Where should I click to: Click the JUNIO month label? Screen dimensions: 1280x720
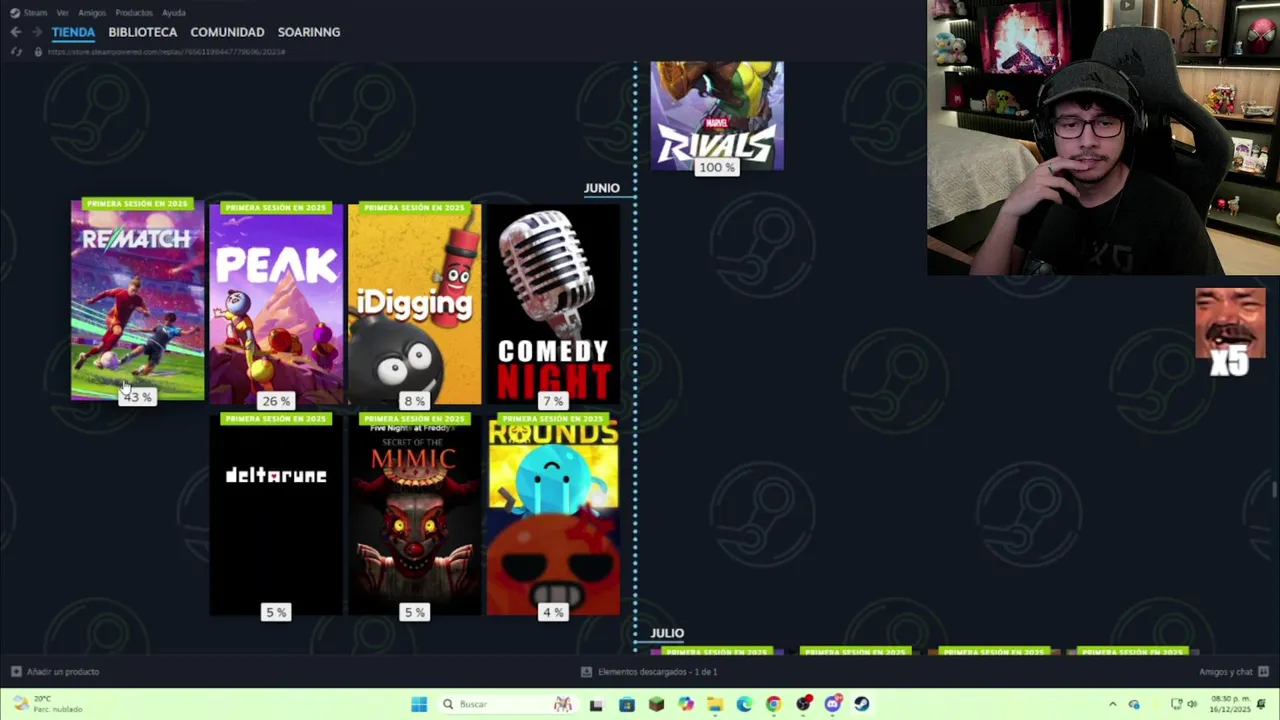[x=602, y=188]
